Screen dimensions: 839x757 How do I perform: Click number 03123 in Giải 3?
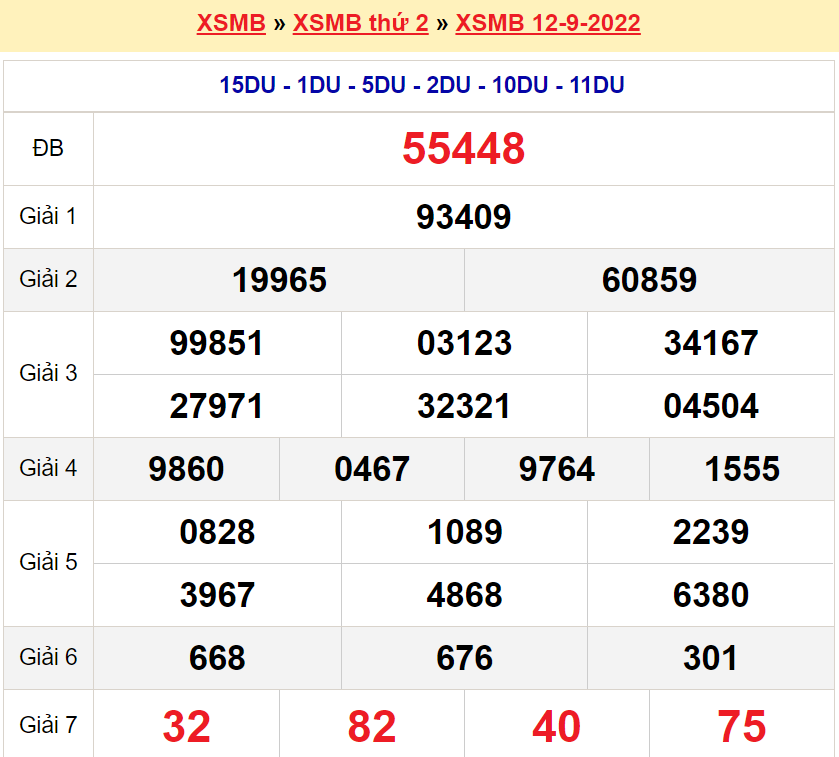[x=463, y=343]
